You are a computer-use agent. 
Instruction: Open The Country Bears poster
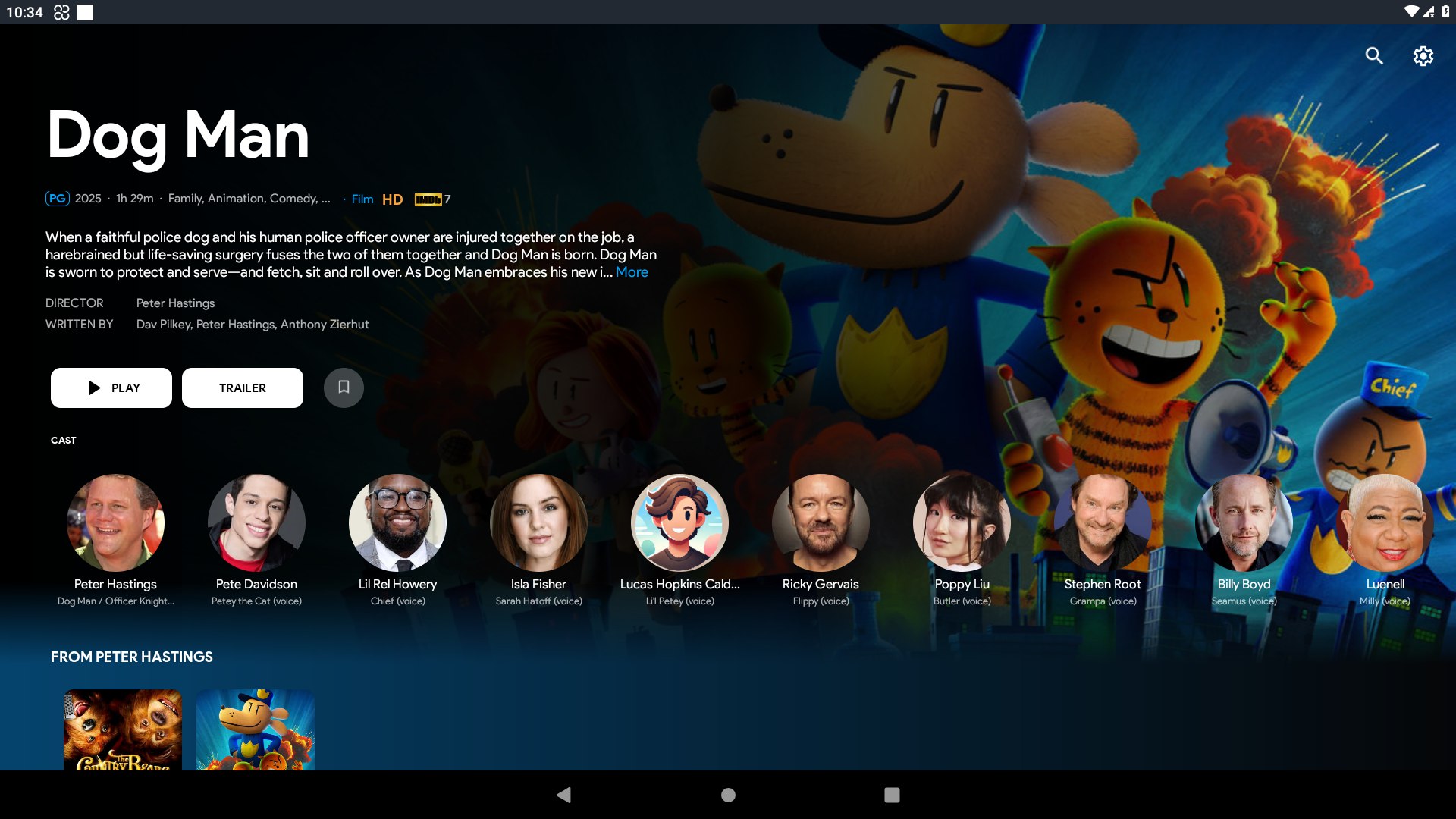click(123, 730)
